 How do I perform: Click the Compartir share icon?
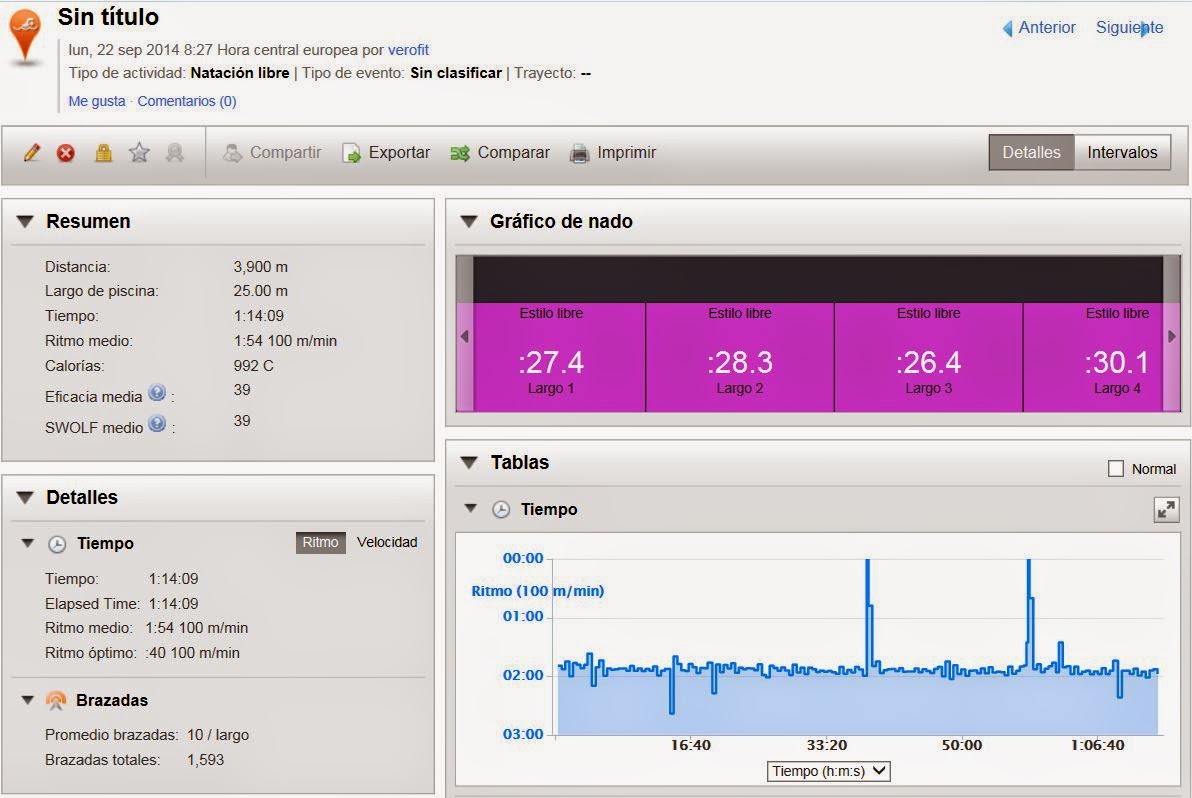[232, 153]
